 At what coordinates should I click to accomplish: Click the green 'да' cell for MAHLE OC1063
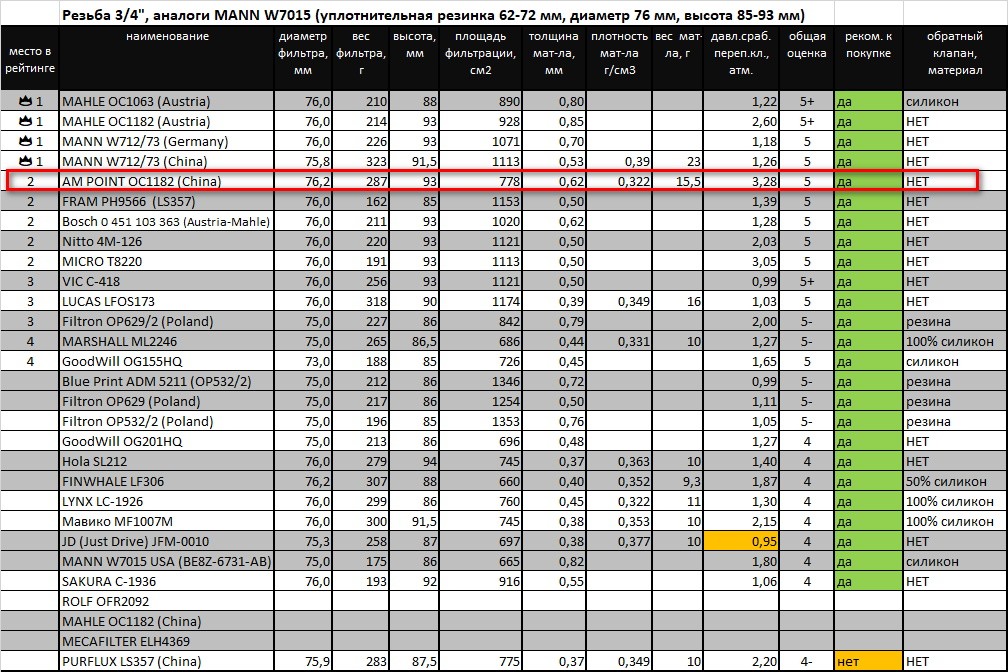(x=867, y=101)
